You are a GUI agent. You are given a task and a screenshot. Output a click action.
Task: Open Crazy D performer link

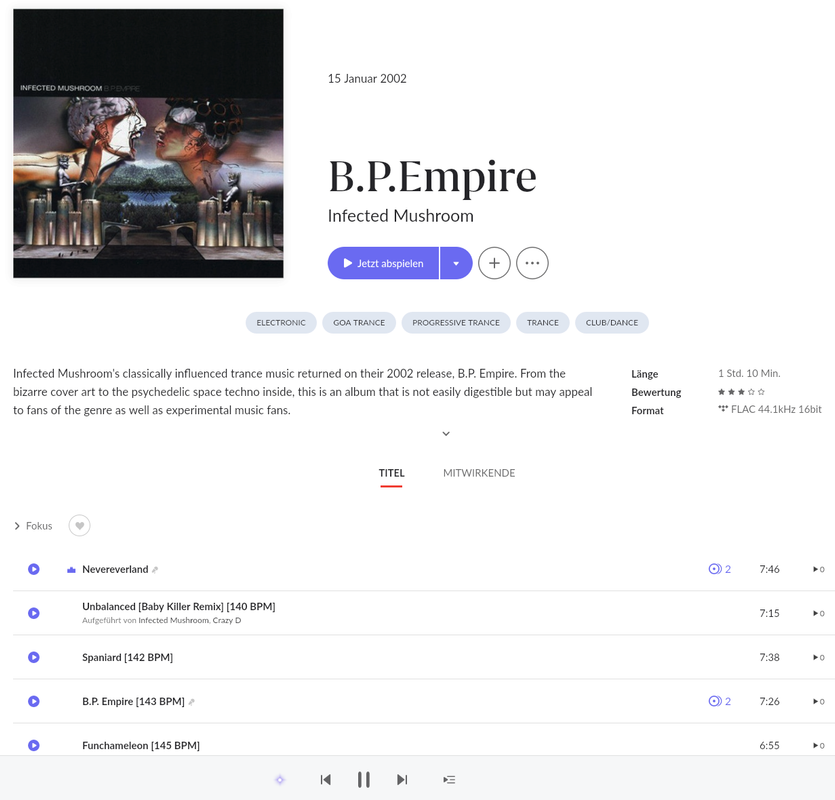pos(227,620)
